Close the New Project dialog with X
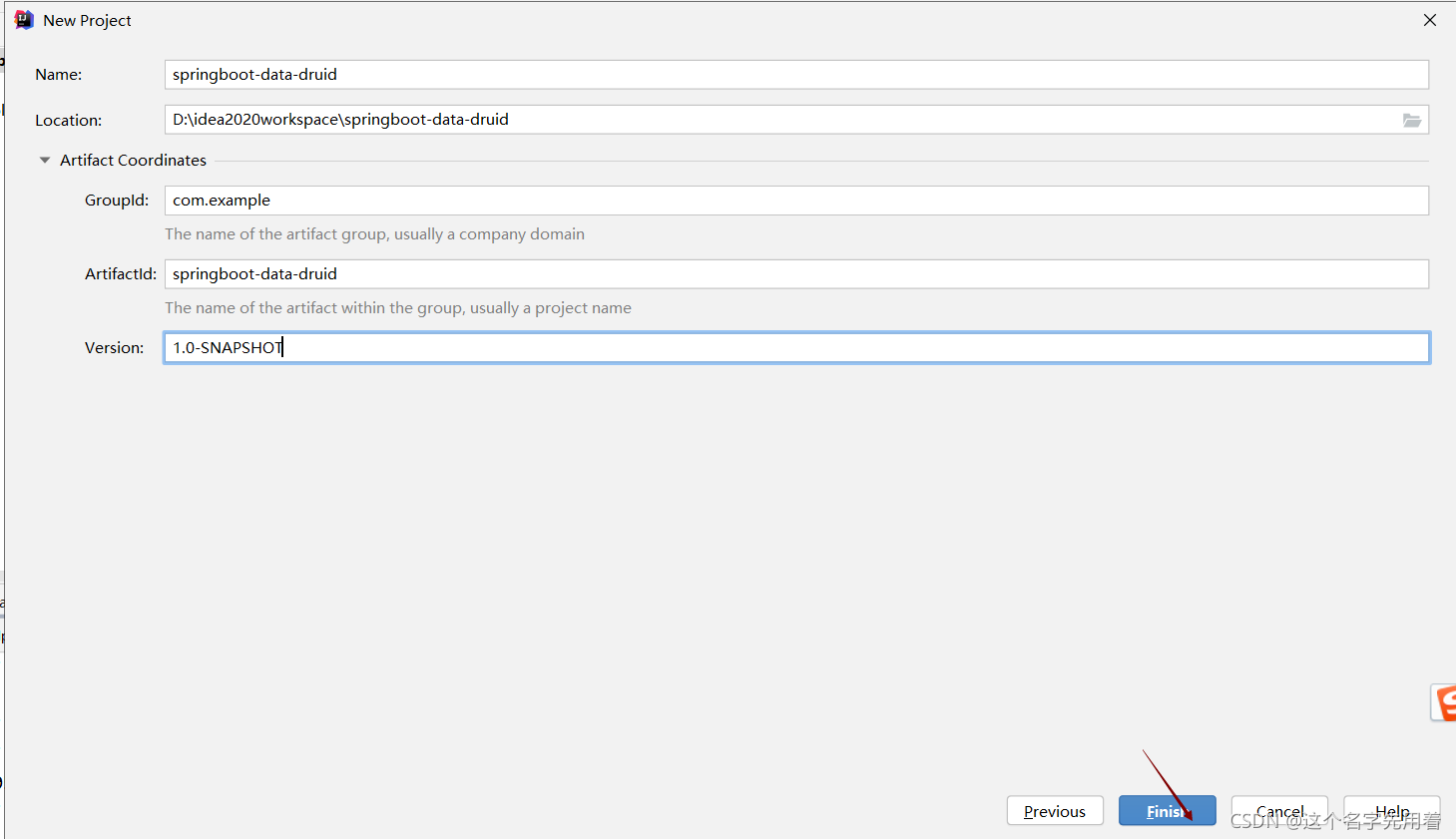This screenshot has width=1456, height=839. [1430, 20]
